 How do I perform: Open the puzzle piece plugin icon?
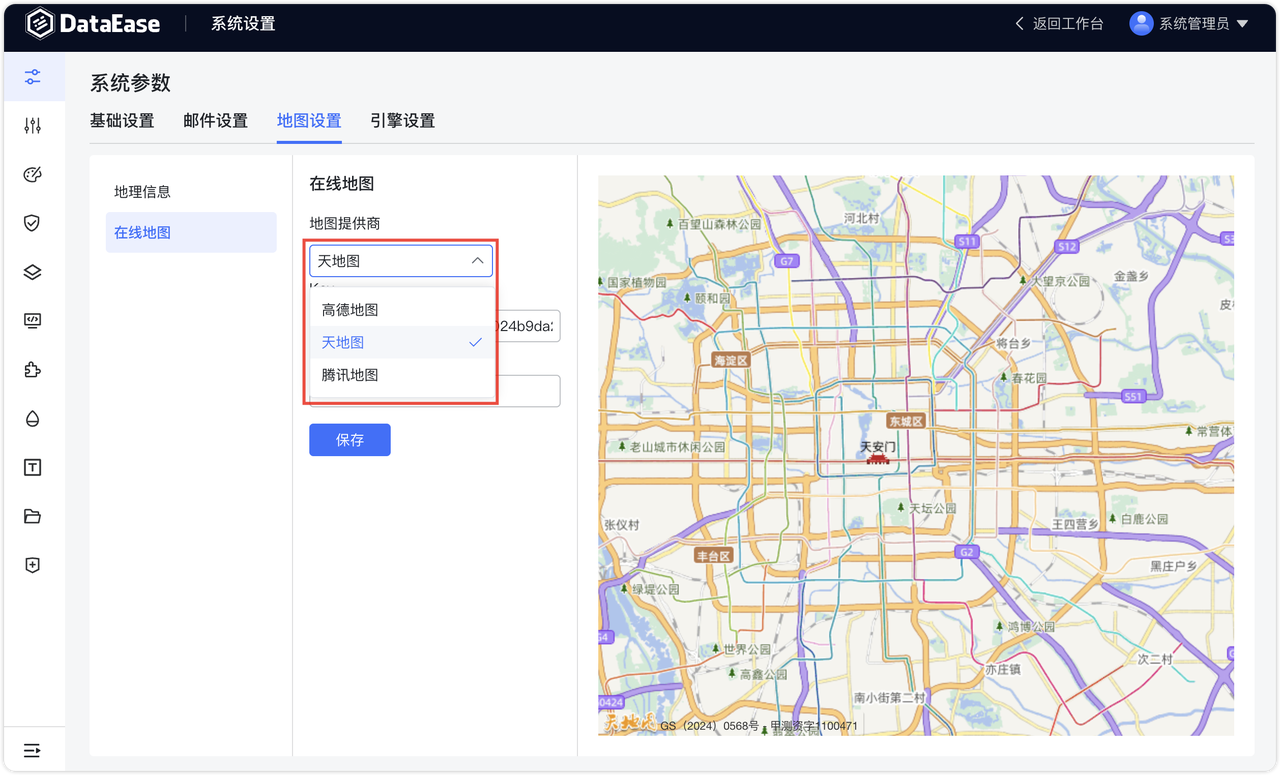[x=33, y=370]
